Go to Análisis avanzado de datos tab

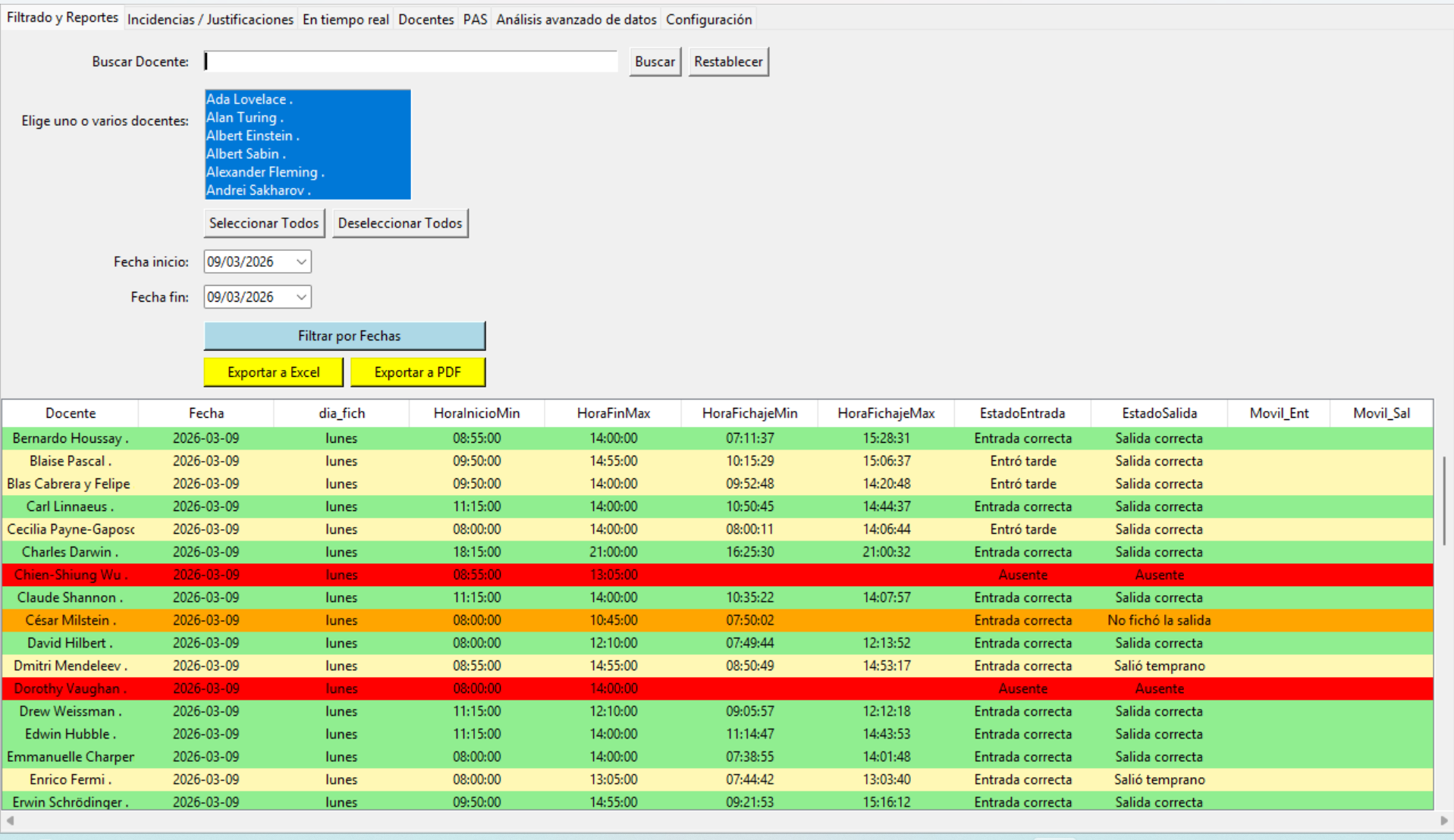click(x=576, y=20)
